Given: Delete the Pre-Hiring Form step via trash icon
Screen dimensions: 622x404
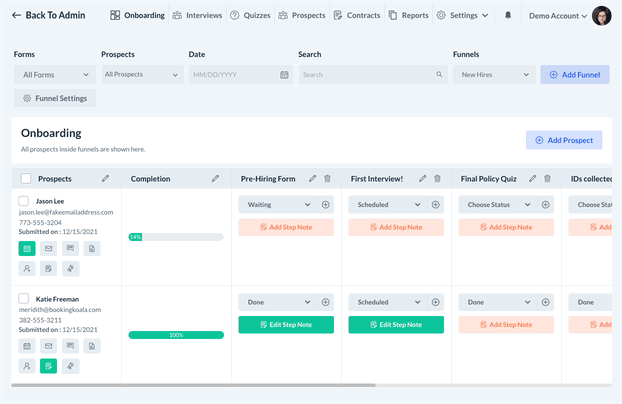Looking at the screenshot, I should (x=327, y=179).
